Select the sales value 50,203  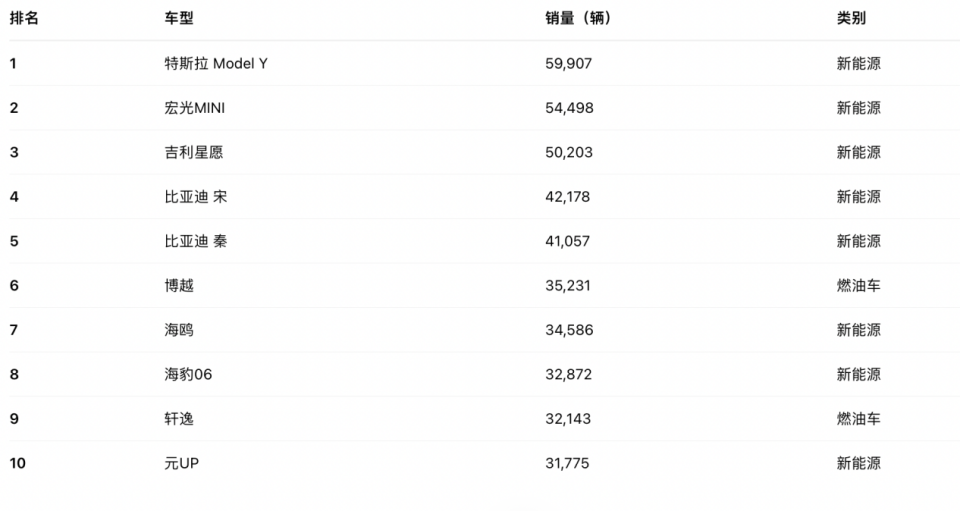(569, 152)
